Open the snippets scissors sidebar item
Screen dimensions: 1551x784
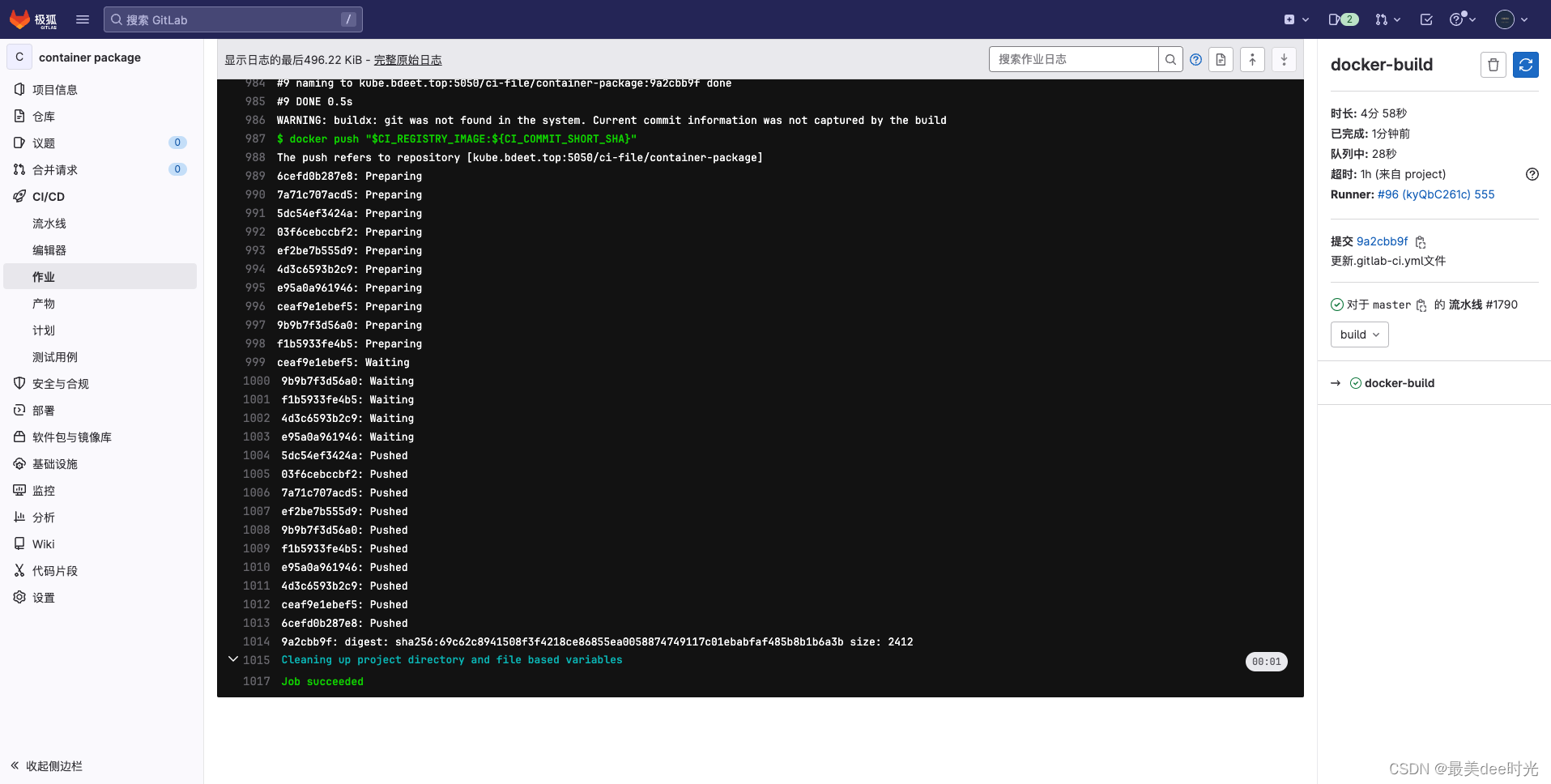100,571
